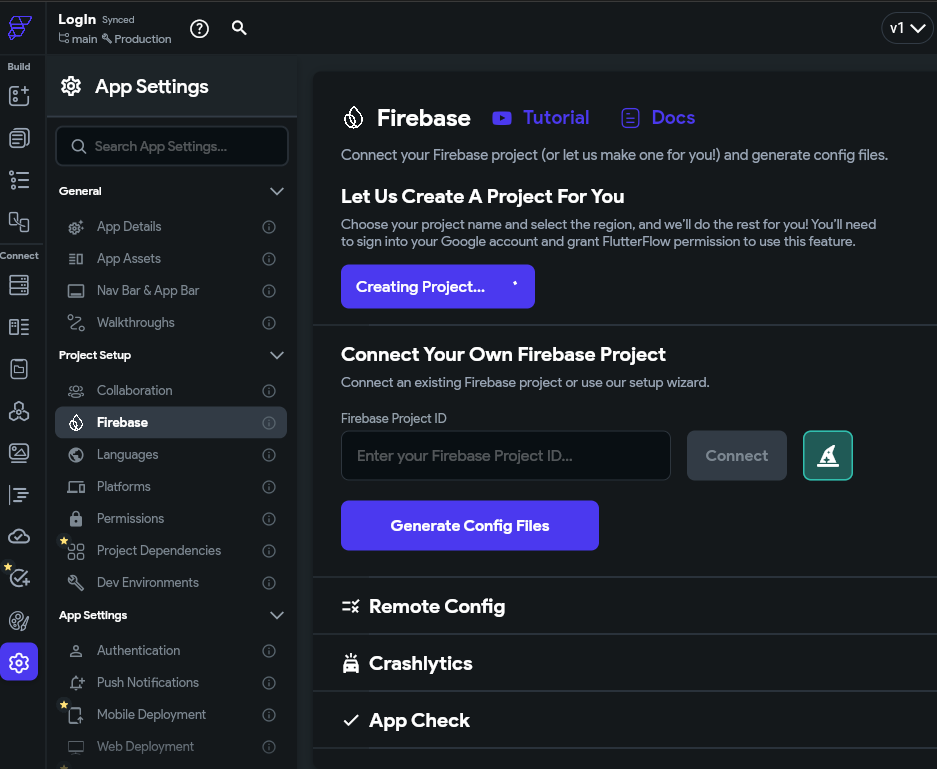
Task: Click the info icon beside Walkthroughs
Action: [x=269, y=323]
